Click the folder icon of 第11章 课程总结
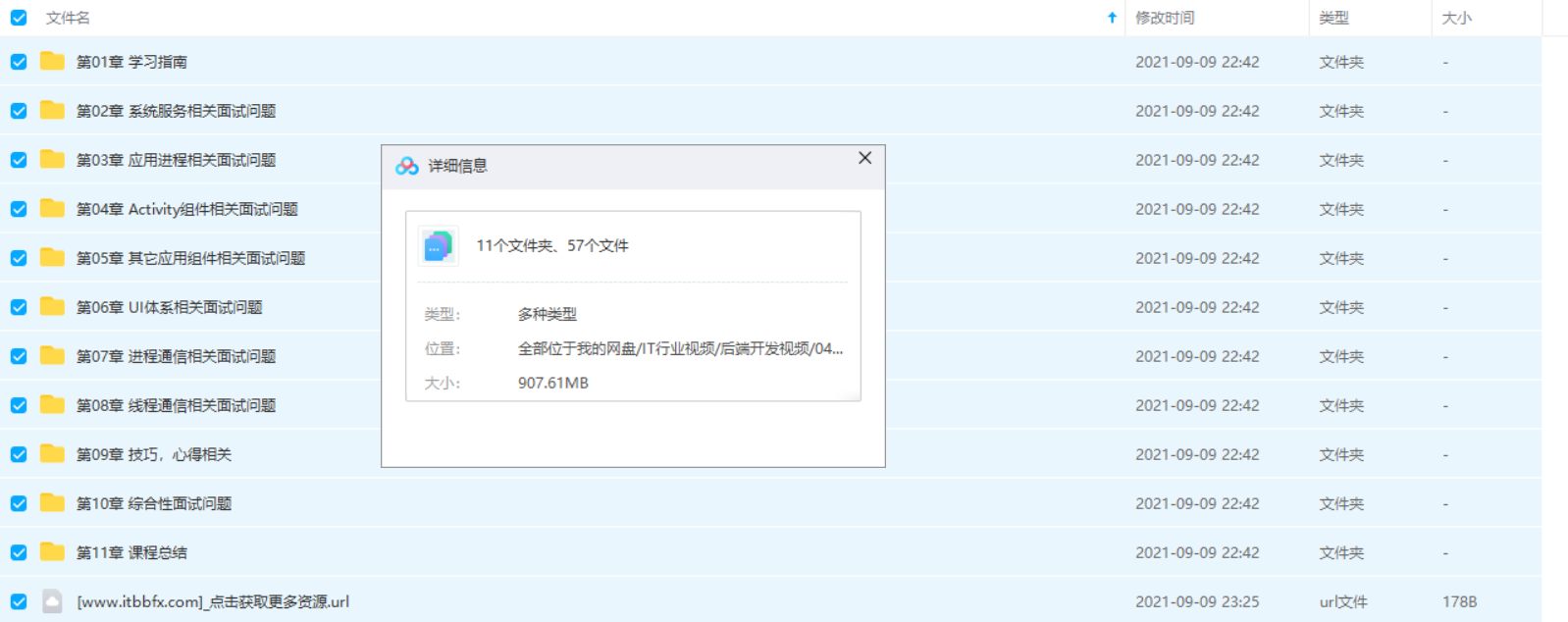 pos(52,551)
